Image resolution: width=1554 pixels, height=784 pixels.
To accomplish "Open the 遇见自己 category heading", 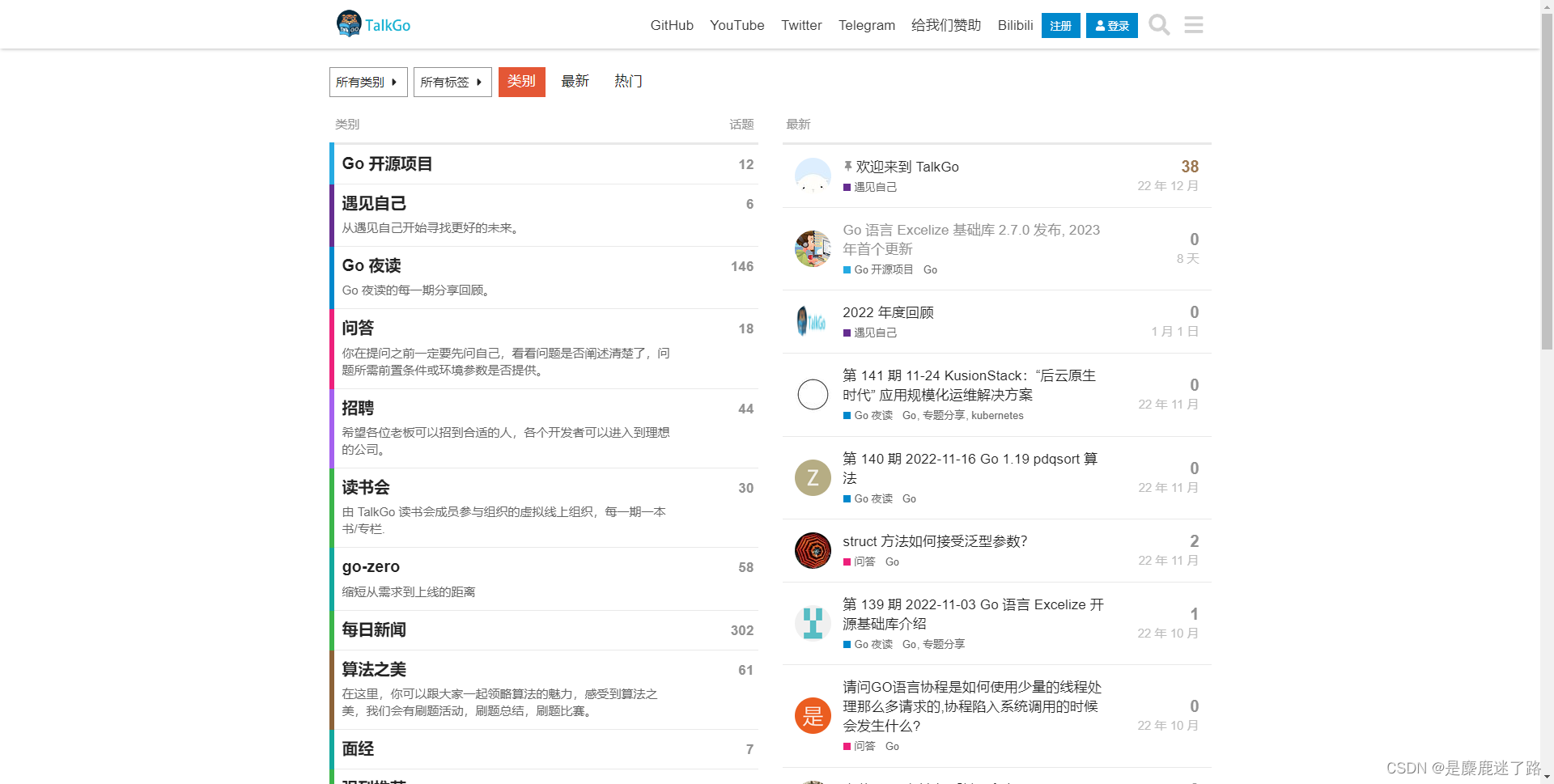I will tap(374, 204).
